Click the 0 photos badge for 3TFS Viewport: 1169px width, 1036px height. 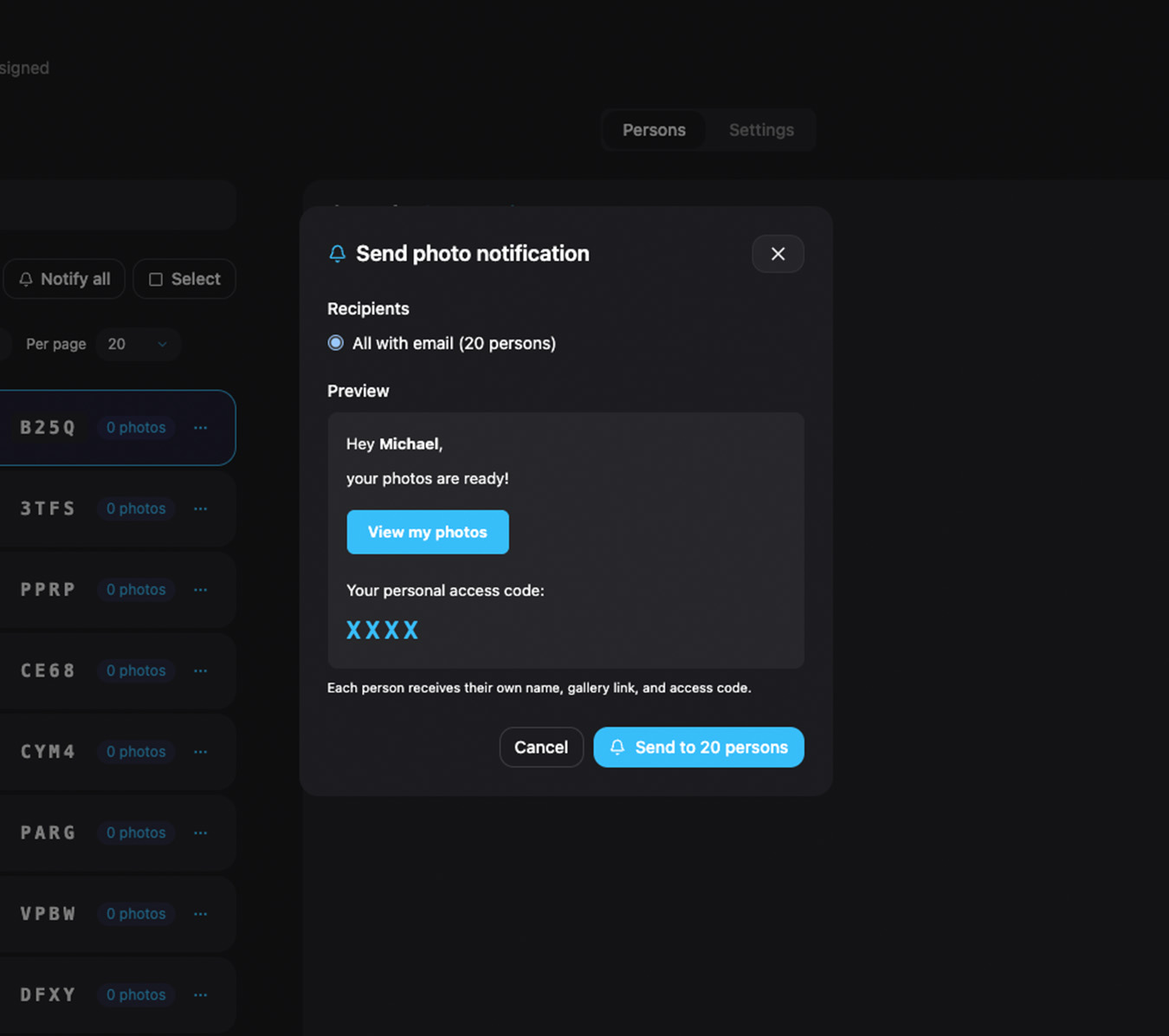click(x=136, y=508)
